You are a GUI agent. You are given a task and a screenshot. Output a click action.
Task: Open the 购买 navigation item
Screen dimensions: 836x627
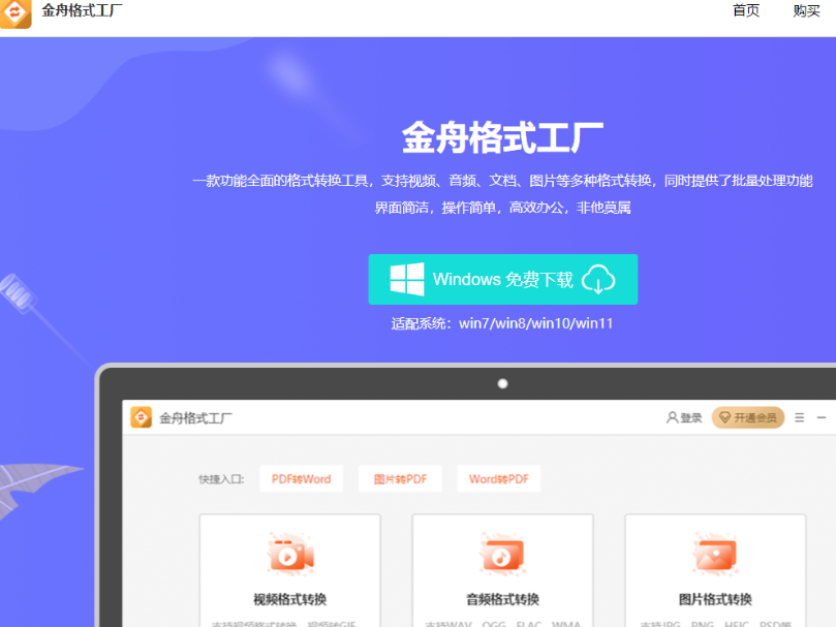806,10
